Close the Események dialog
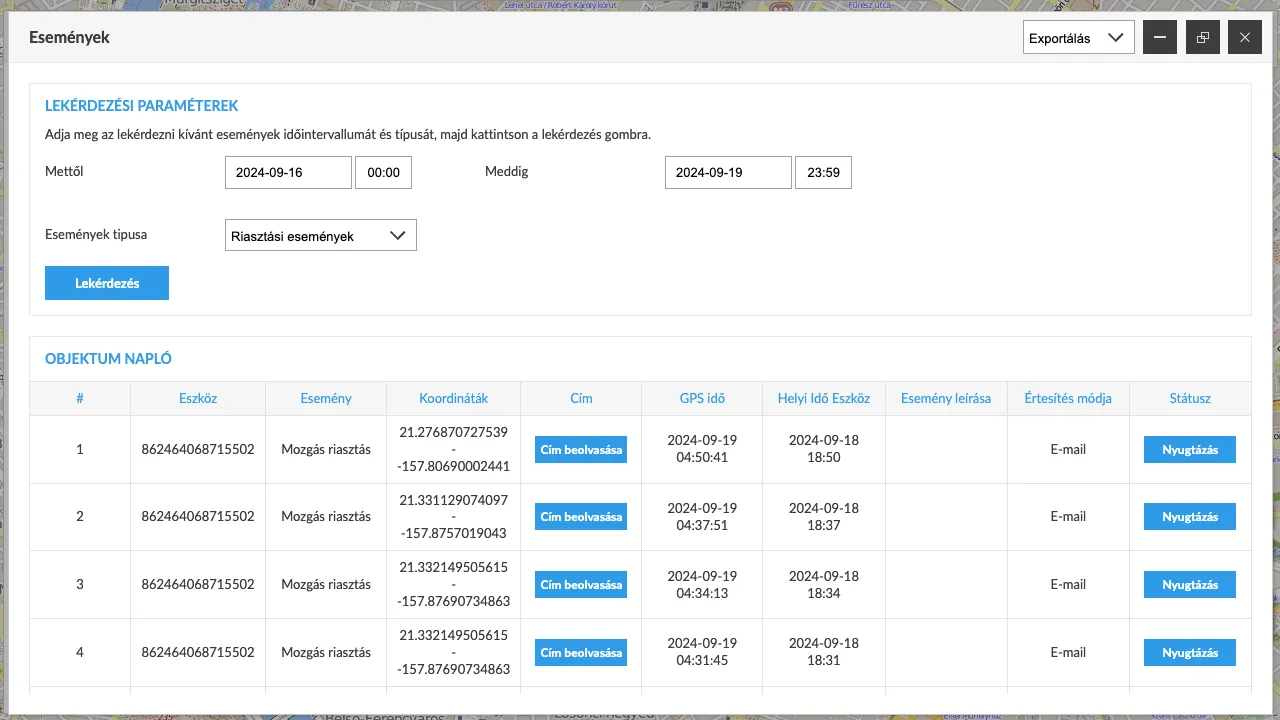 (1244, 38)
